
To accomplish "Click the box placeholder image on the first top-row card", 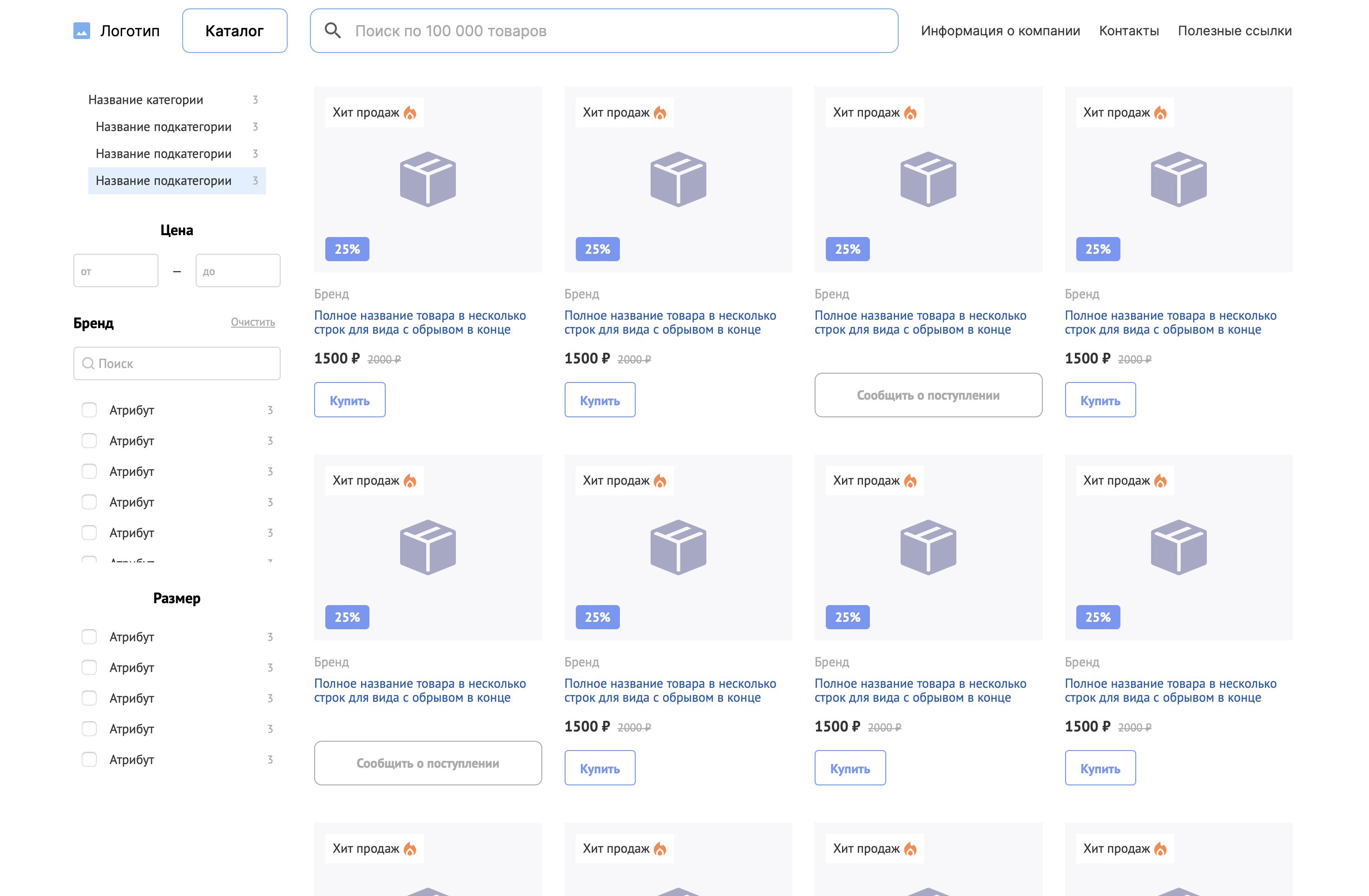I will tap(428, 179).
